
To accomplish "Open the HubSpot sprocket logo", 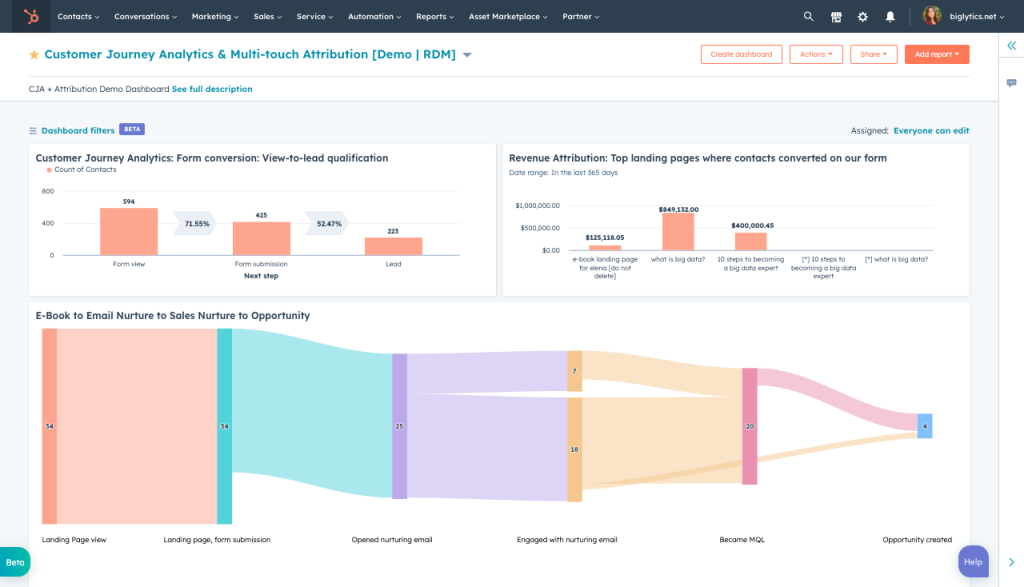I will tap(29, 16).
